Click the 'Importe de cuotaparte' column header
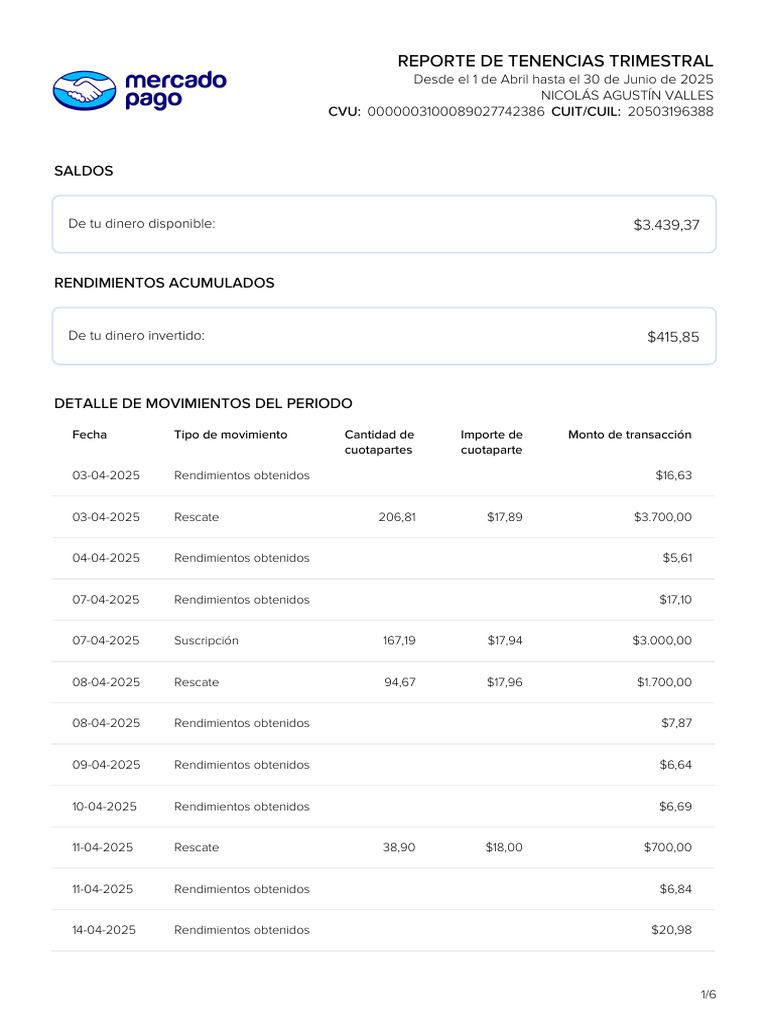Viewport: 768px width, 1024px height. point(492,442)
